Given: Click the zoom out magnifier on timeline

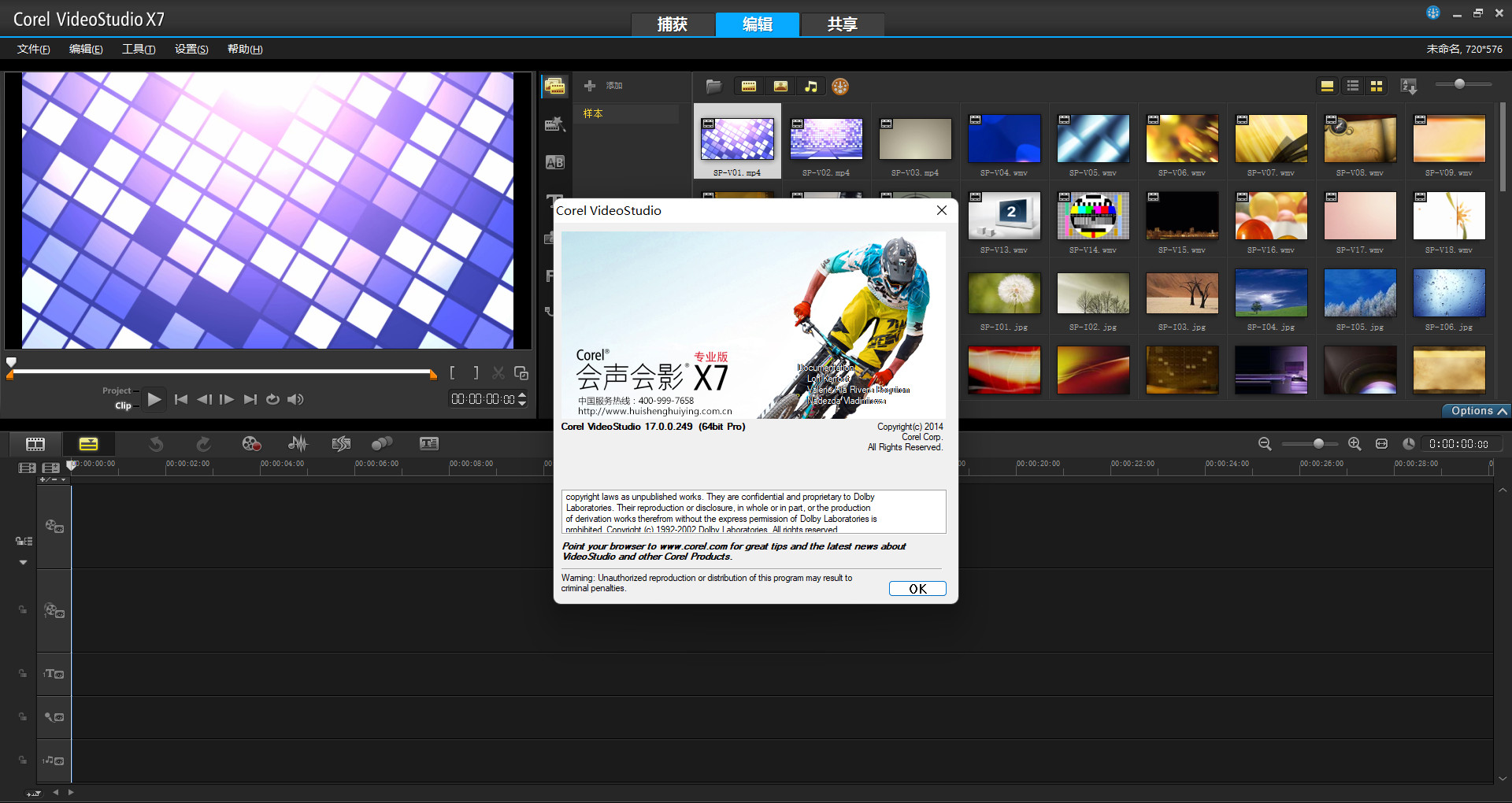Looking at the screenshot, I should click(1265, 444).
